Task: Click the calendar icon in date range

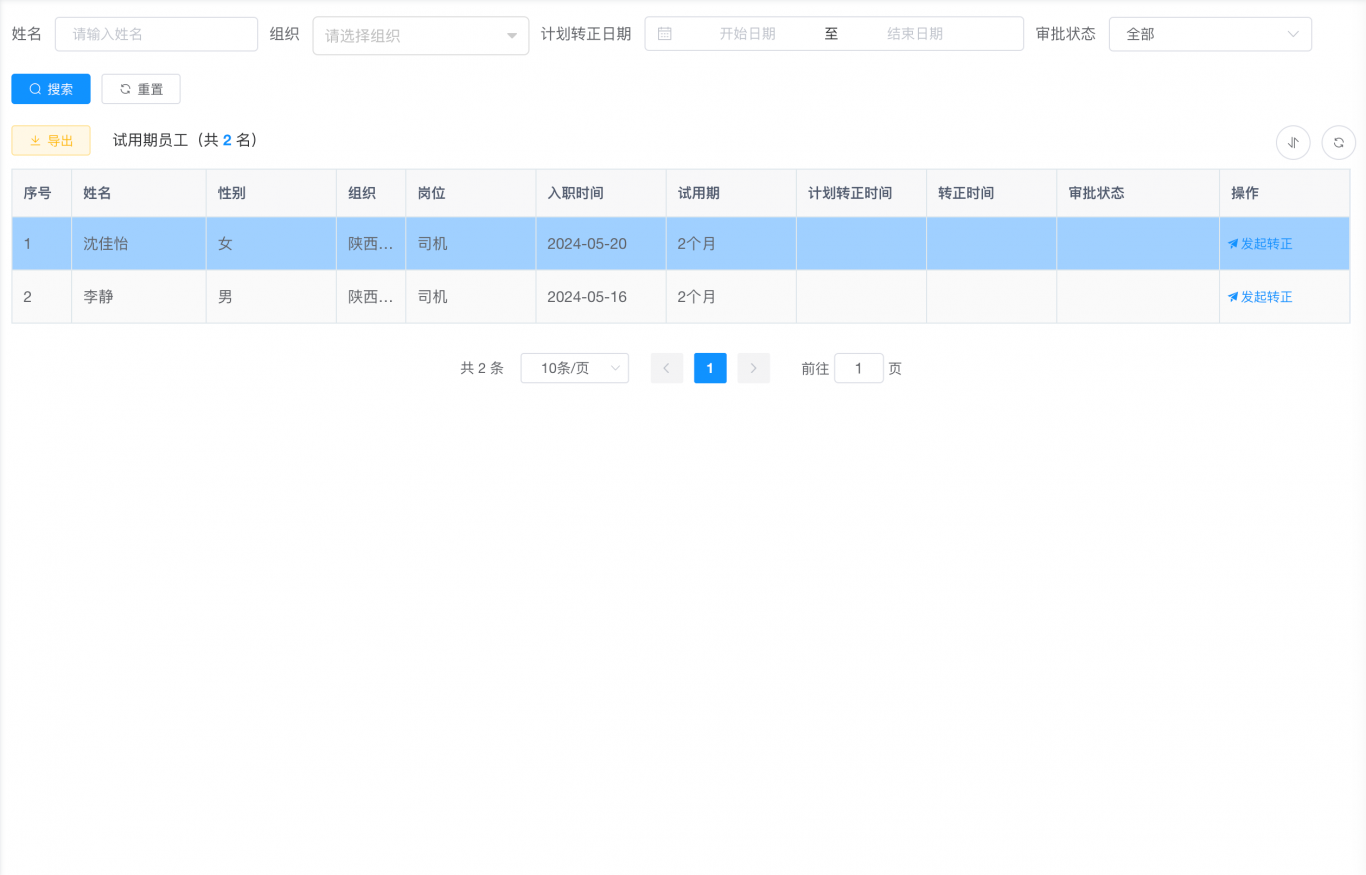Action: (x=665, y=33)
